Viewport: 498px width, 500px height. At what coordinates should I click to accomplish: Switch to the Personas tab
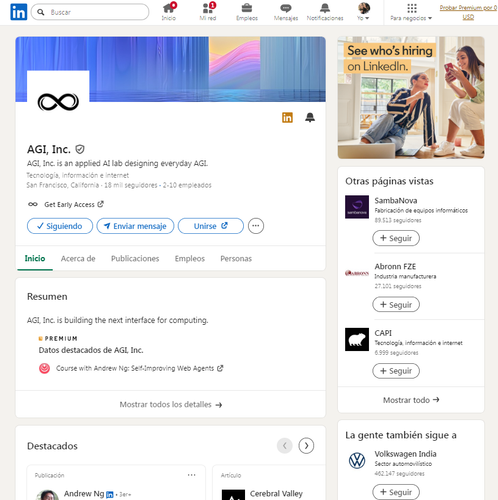pos(236,258)
